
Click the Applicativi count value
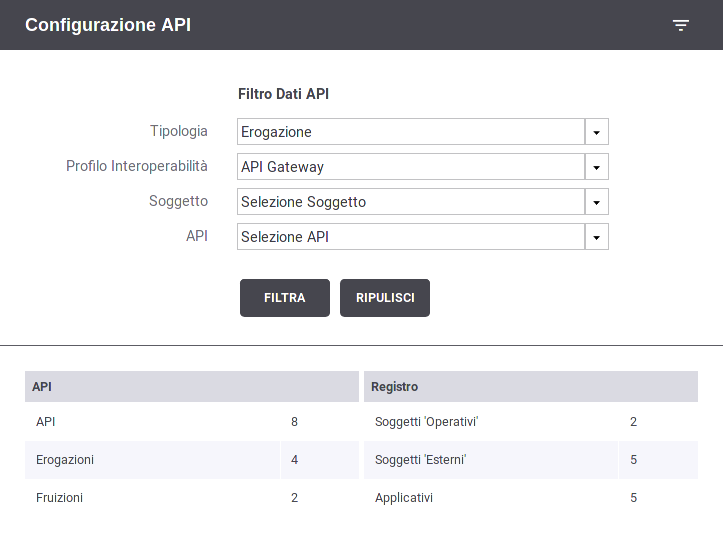pyautogui.click(x=634, y=498)
